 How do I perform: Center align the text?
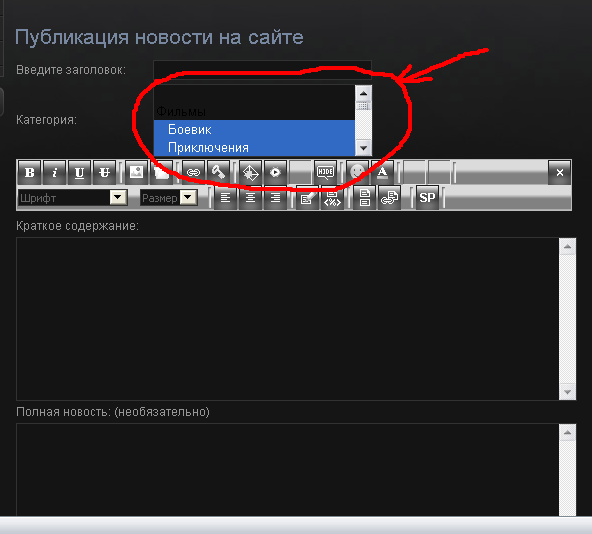tap(250, 197)
